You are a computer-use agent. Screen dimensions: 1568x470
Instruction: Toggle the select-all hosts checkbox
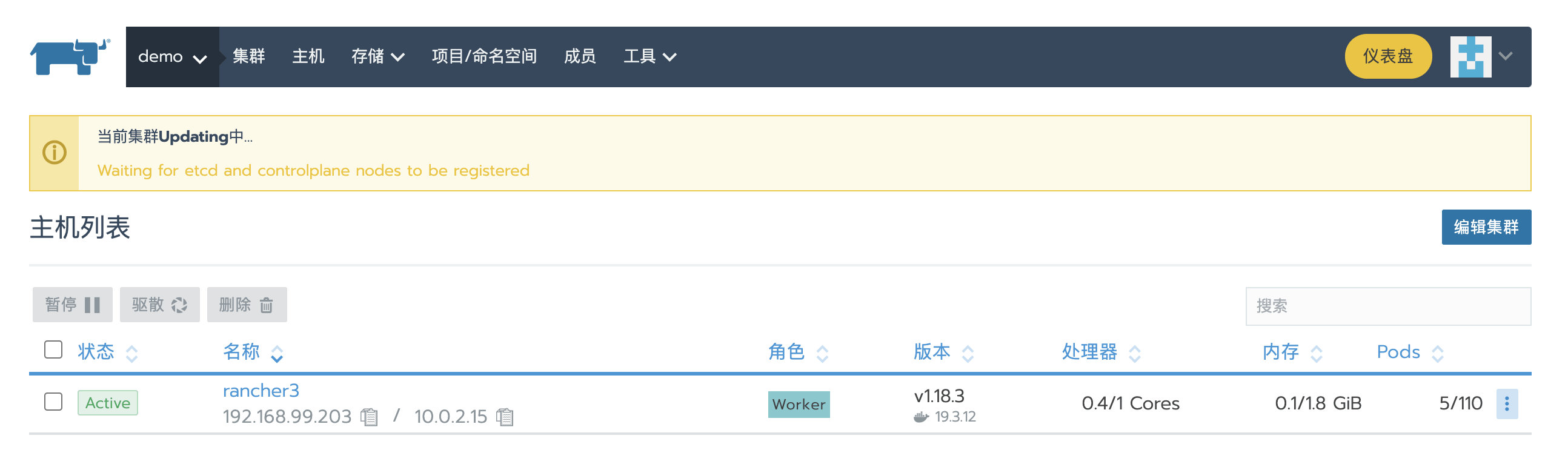53,350
